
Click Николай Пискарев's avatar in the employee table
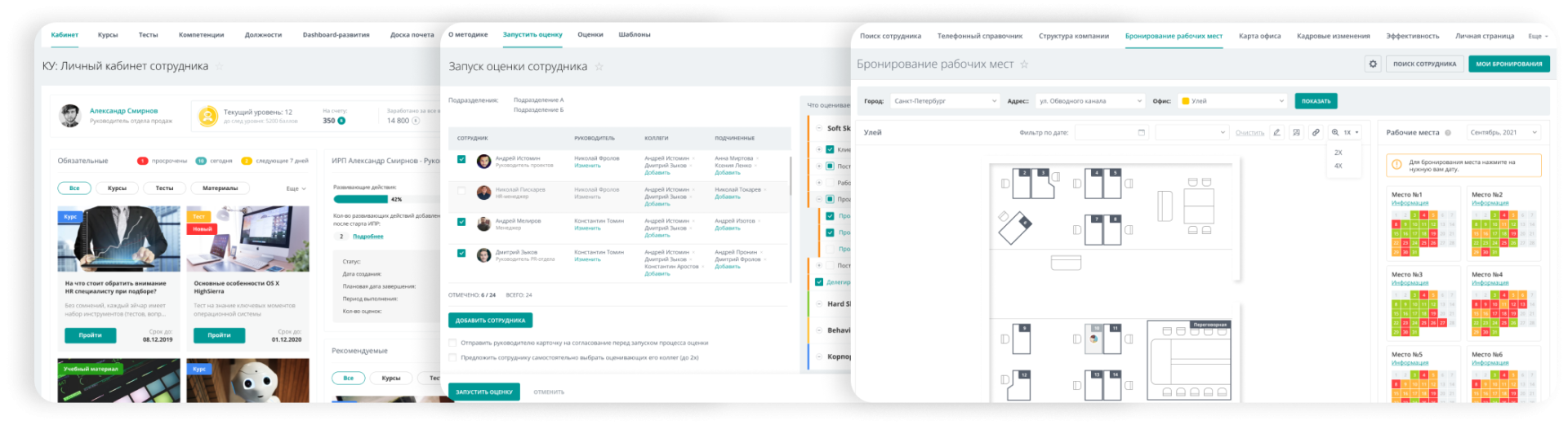click(483, 193)
